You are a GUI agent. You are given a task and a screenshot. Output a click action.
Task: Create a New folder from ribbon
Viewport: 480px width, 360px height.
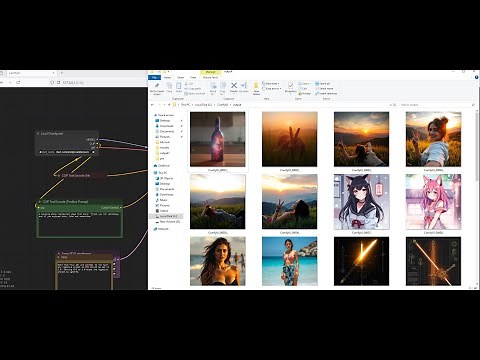pyautogui.click(x=256, y=89)
